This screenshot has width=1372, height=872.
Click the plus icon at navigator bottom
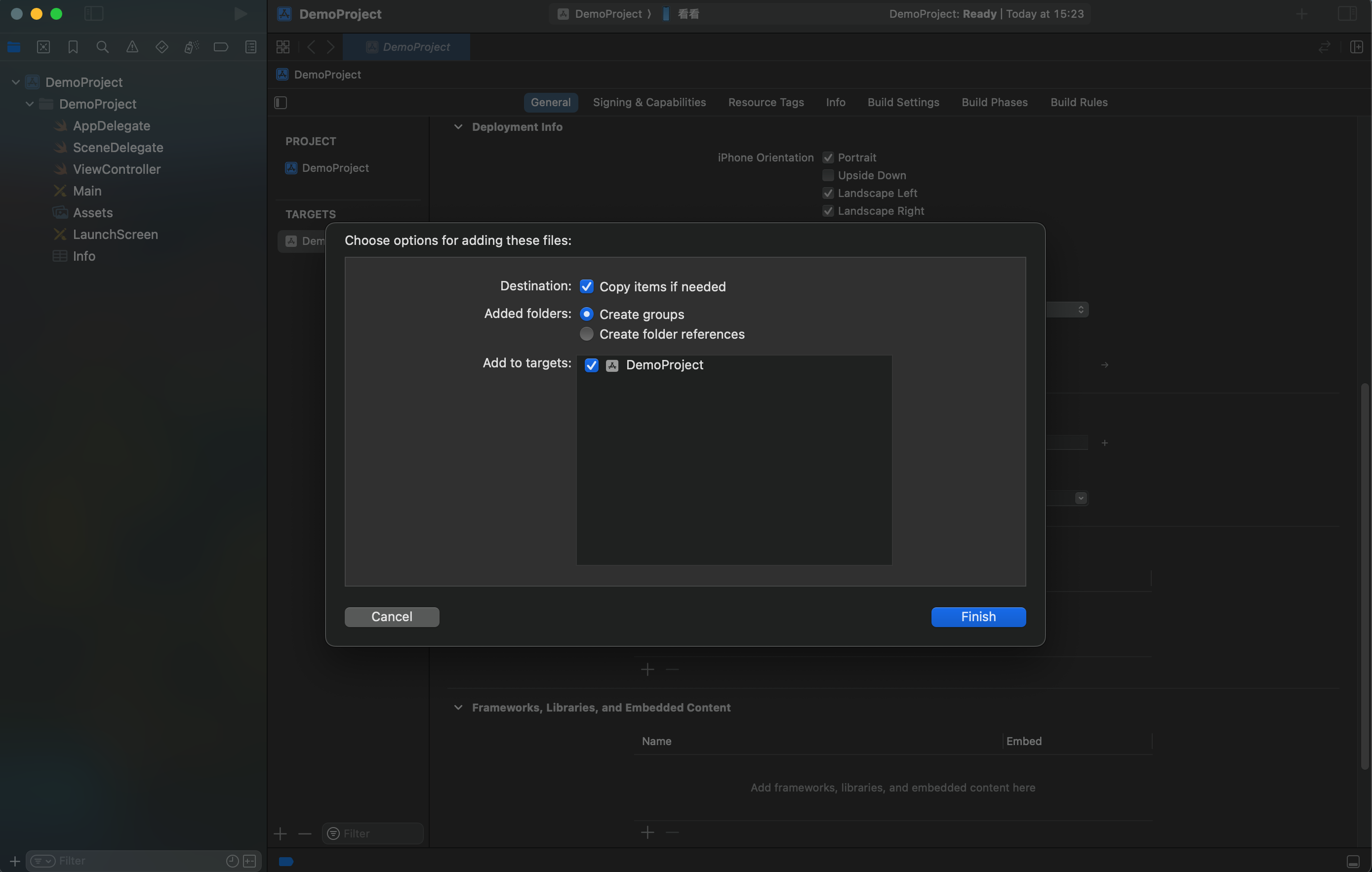click(15, 861)
